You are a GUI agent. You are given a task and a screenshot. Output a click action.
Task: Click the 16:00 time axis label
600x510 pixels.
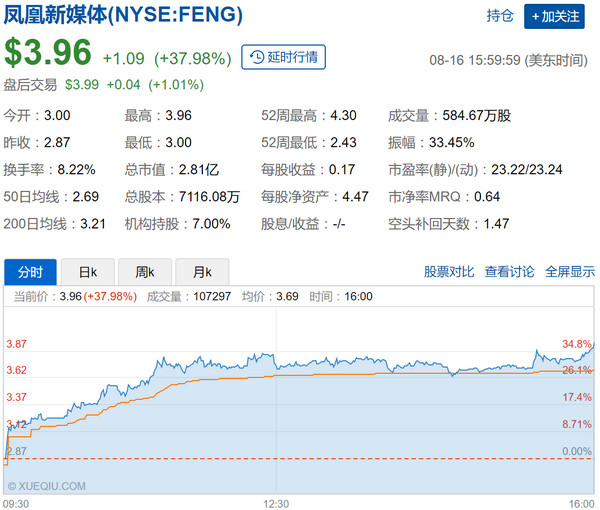(x=582, y=502)
